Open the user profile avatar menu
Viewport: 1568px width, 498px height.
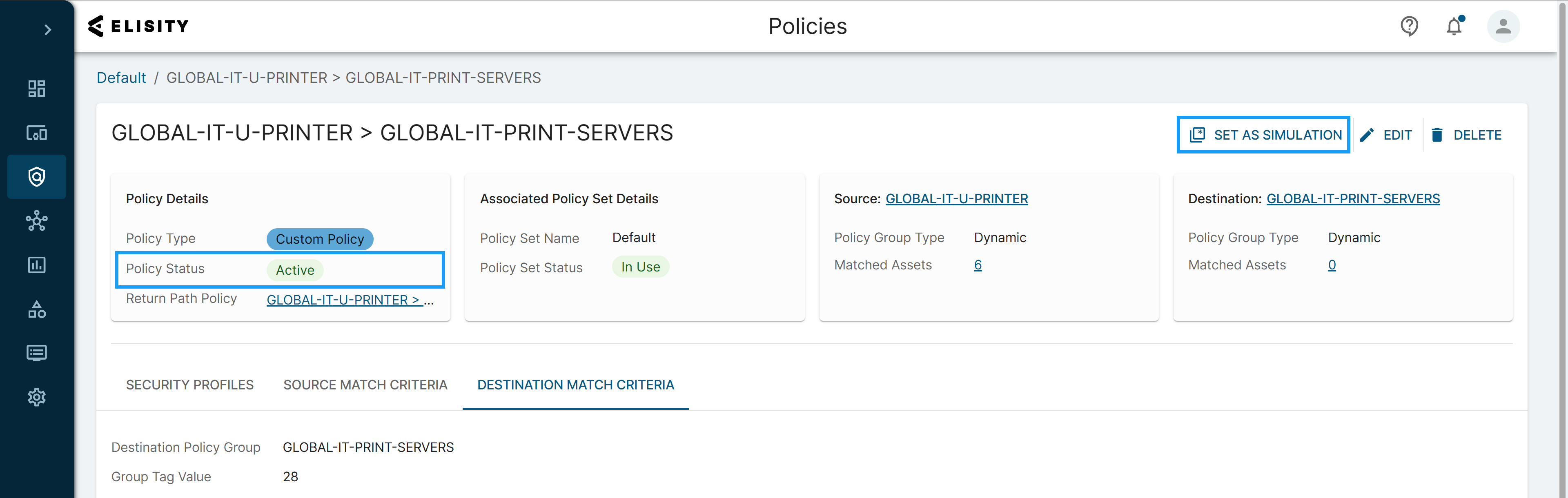coord(1503,26)
